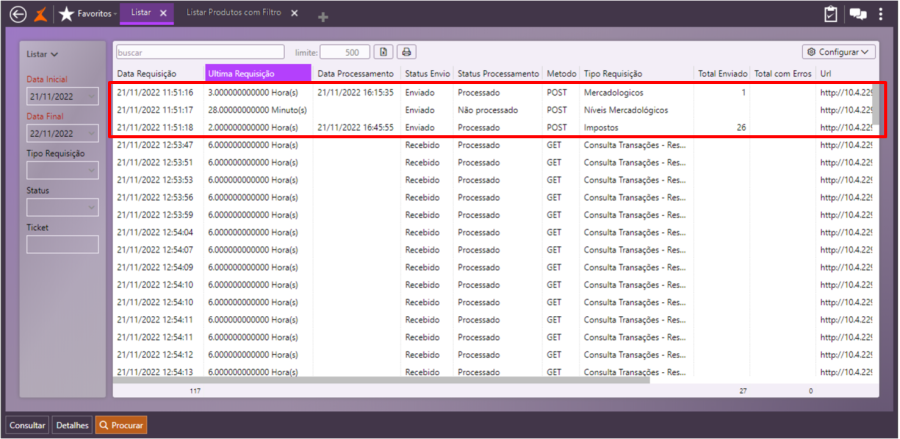Screen dimensions: 900x439
Task: Add a new tab with plus icon
Action: tap(323, 18)
